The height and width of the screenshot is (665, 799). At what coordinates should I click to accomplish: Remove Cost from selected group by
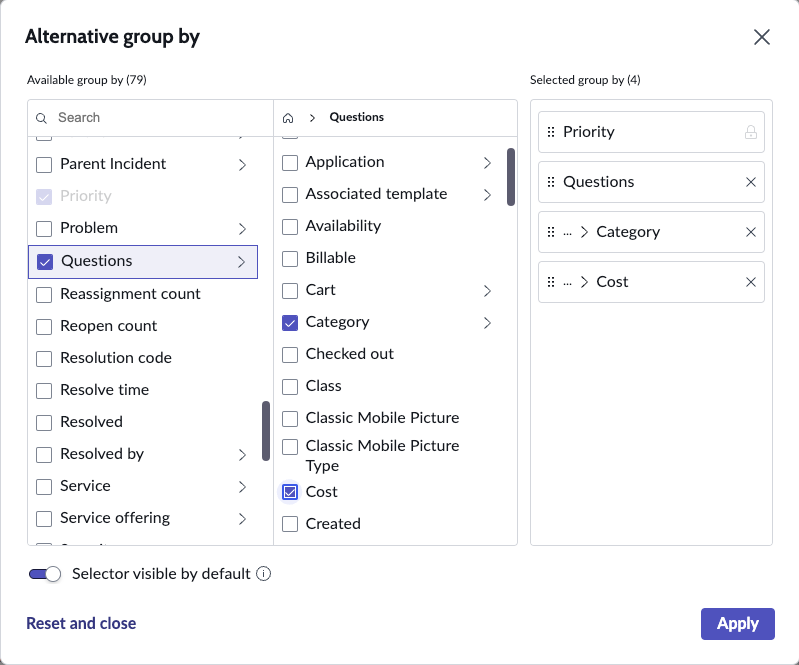751,282
